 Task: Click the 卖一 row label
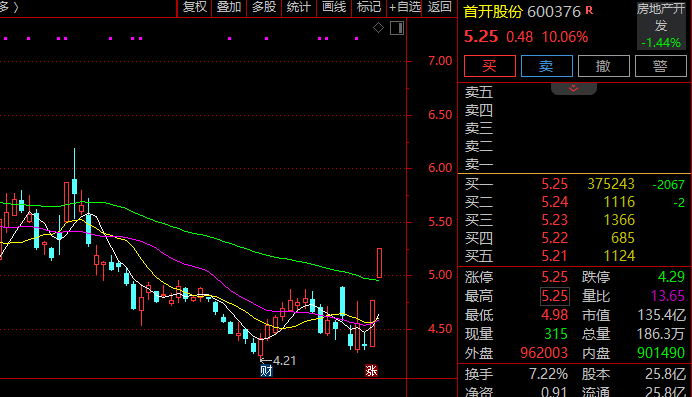coord(479,165)
